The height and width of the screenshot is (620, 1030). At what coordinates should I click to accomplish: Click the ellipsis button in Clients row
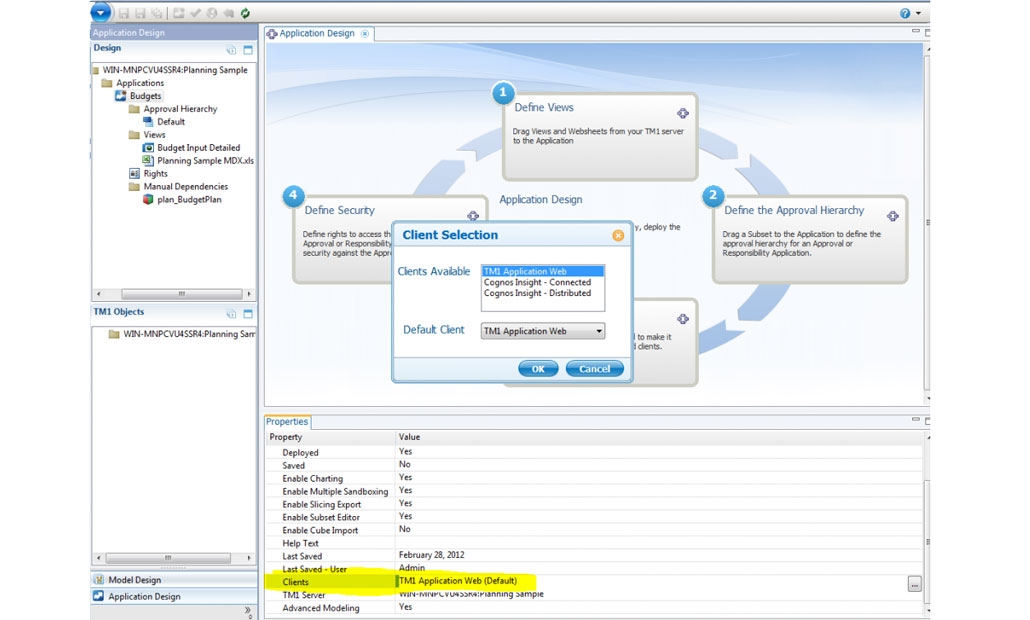coord(914,583)
